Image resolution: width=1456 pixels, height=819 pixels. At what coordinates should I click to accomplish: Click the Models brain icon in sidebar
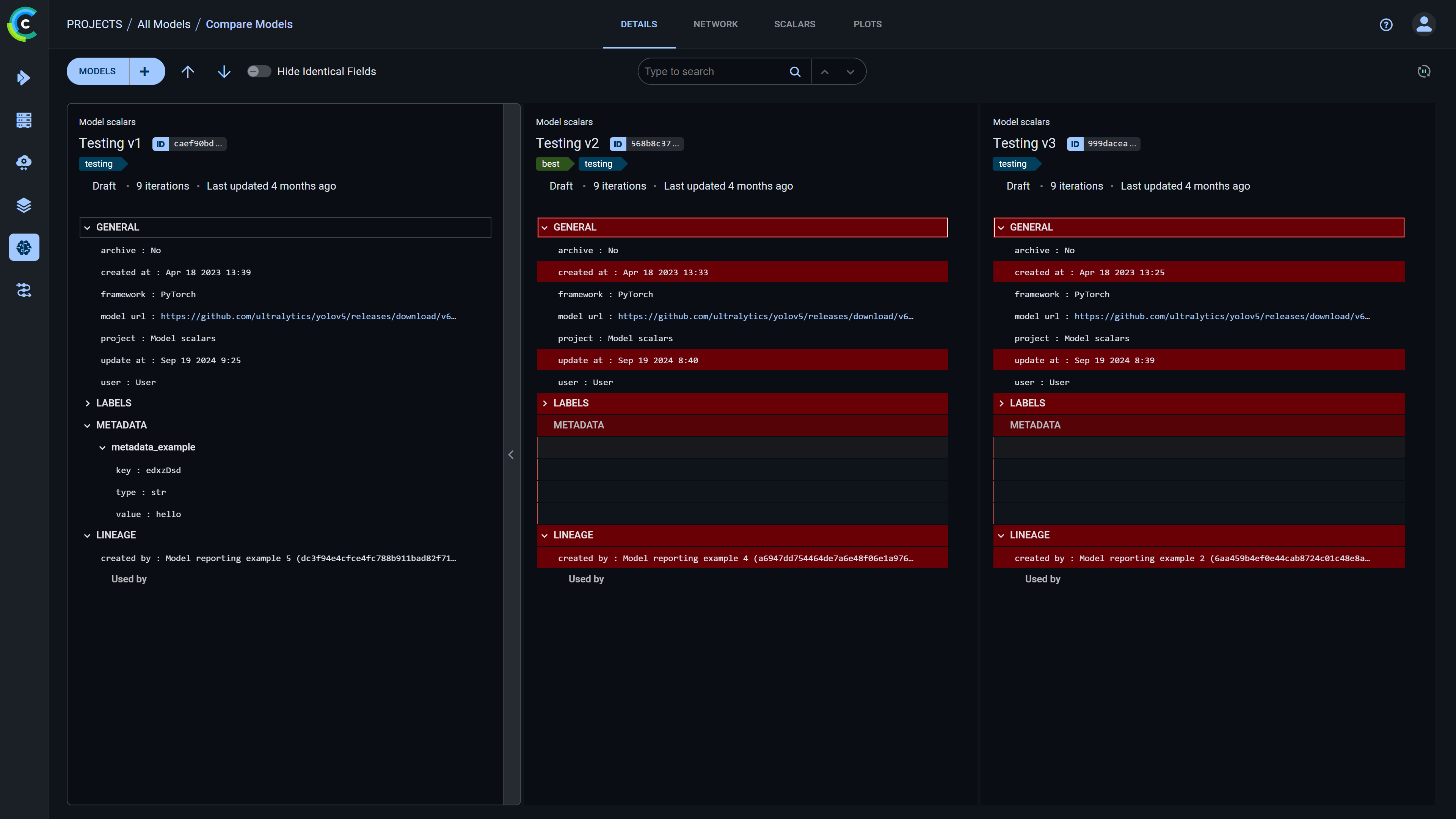(24, 248)
